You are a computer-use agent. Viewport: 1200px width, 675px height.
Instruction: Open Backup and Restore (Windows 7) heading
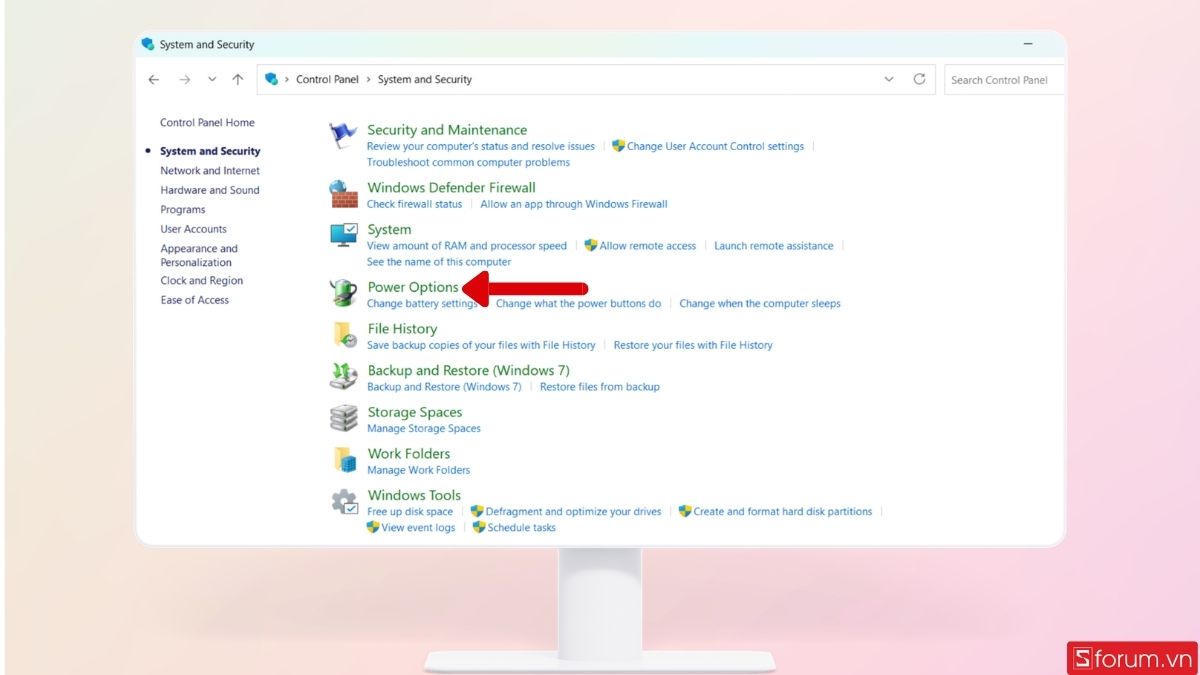(468, 370)
